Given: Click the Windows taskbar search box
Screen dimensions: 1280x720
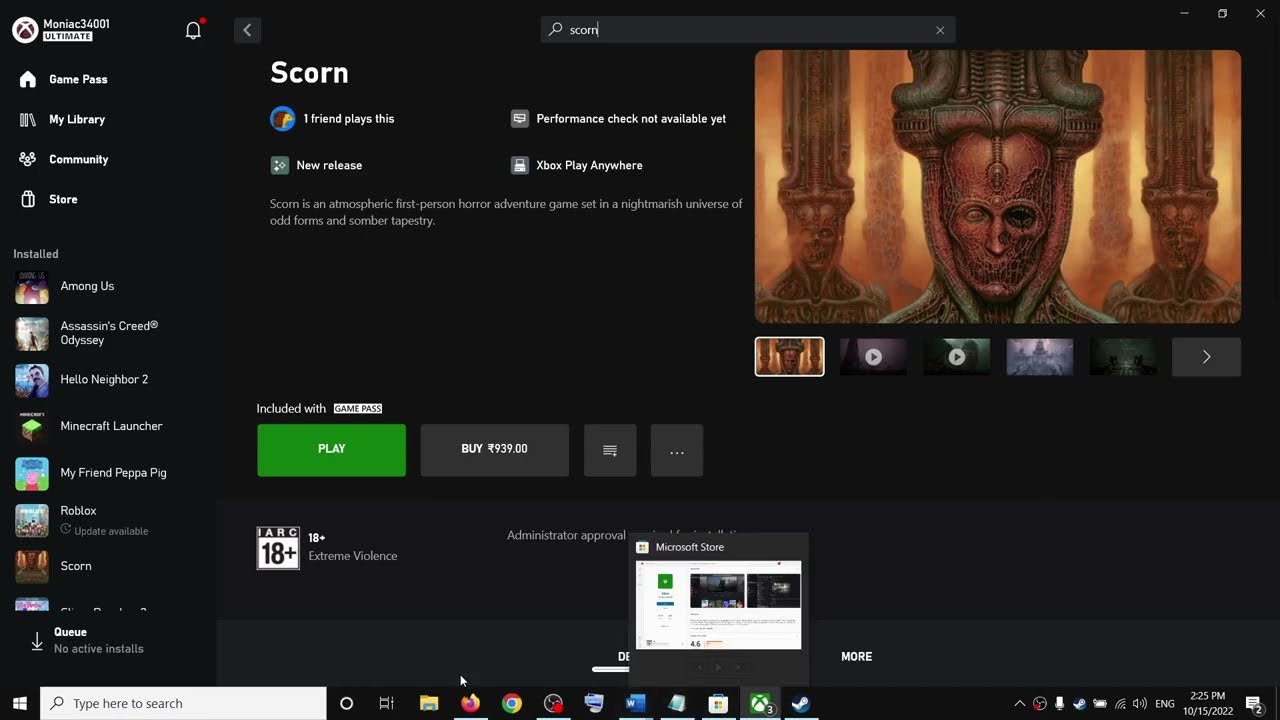Looking at the screenshot, I should pos(184,704).
